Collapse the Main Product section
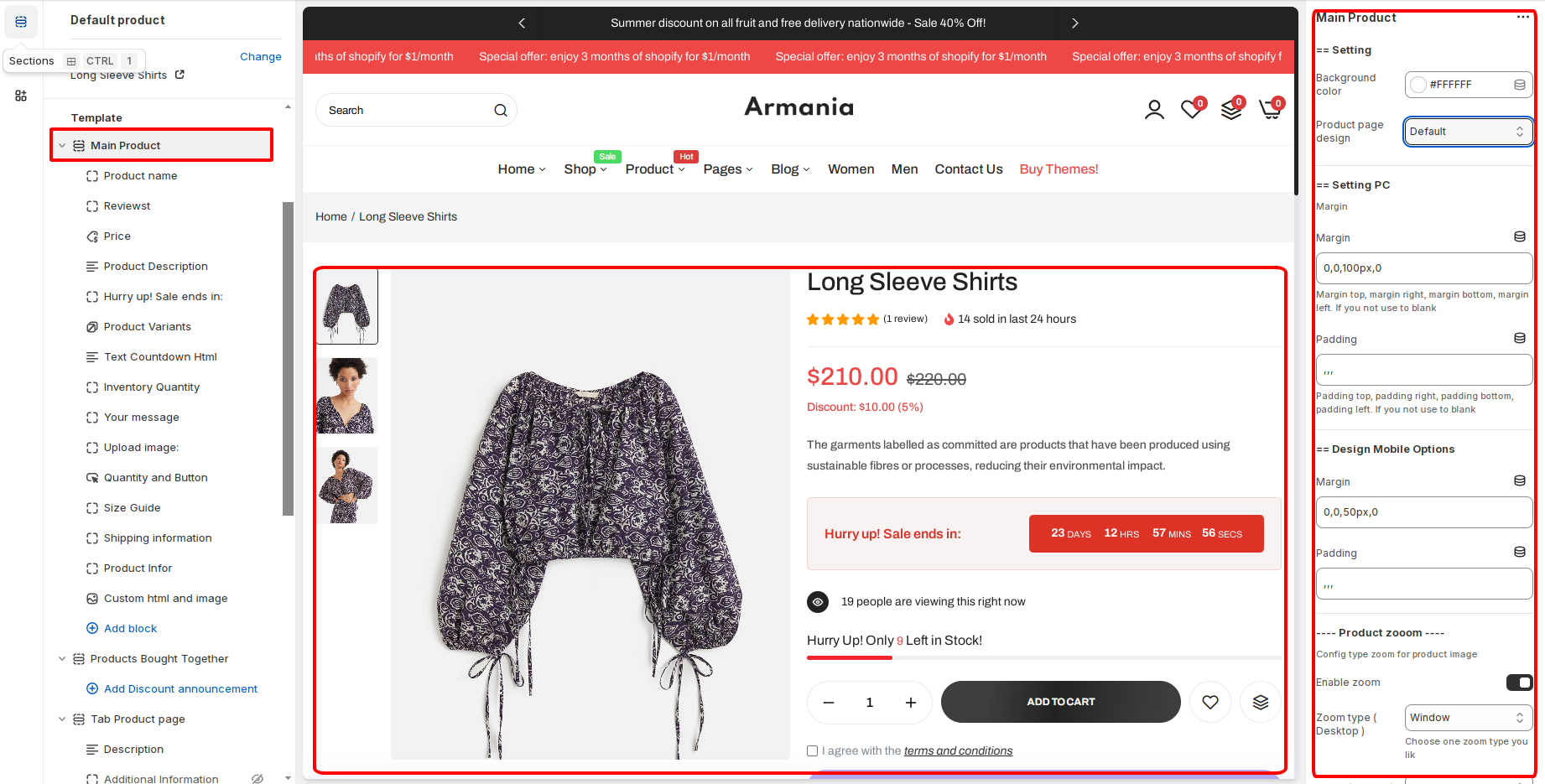Screen dimensions: 1545x784 pos(62,145)
